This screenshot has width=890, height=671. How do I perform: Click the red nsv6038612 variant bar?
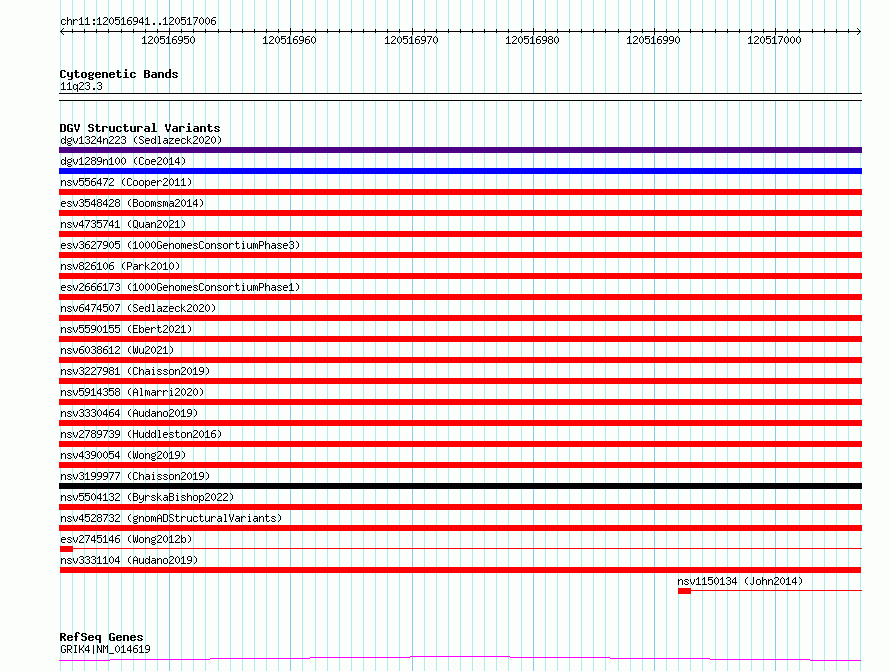460,360
